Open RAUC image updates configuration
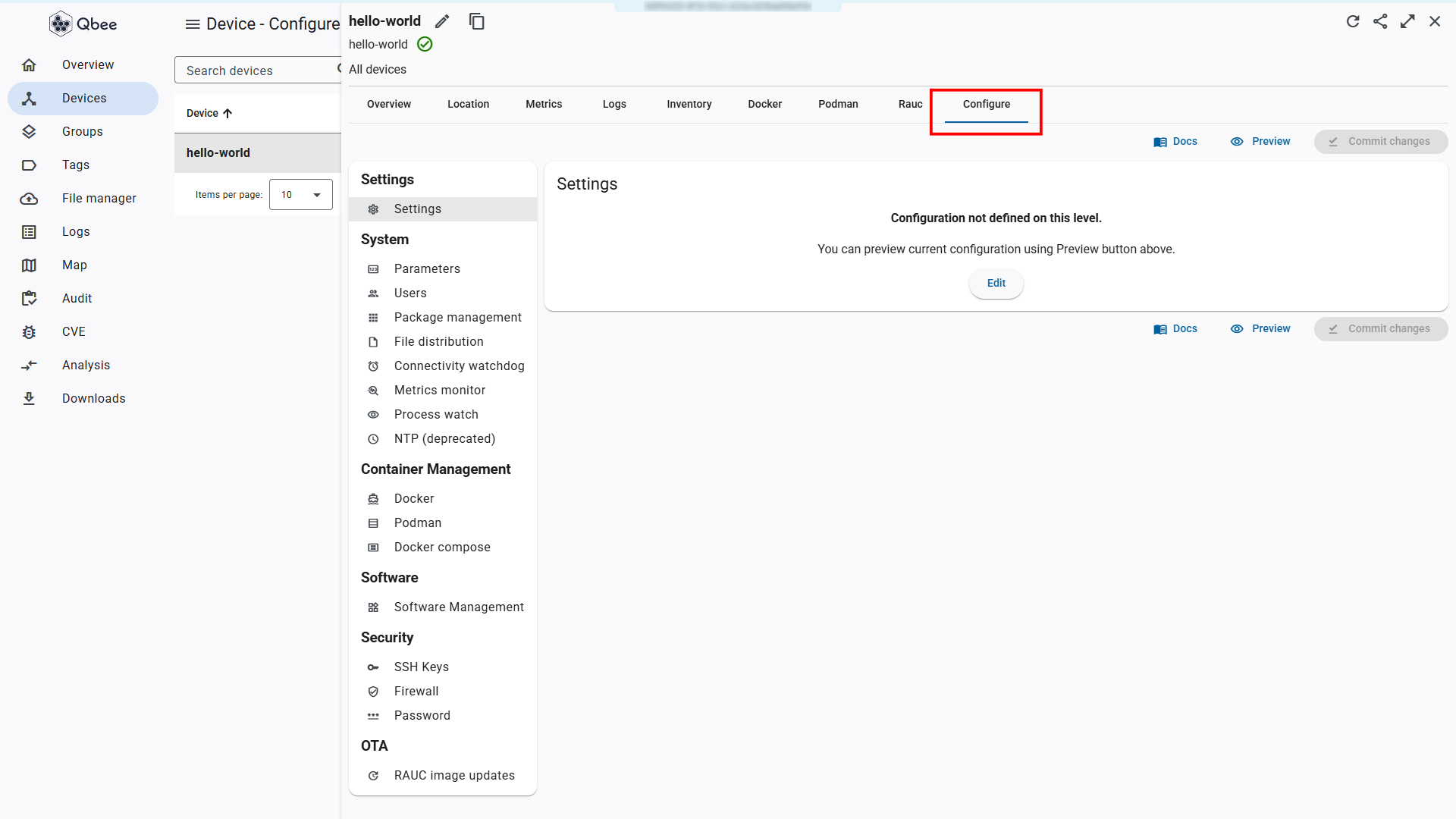1456x819 pixels. coord(443,776)
